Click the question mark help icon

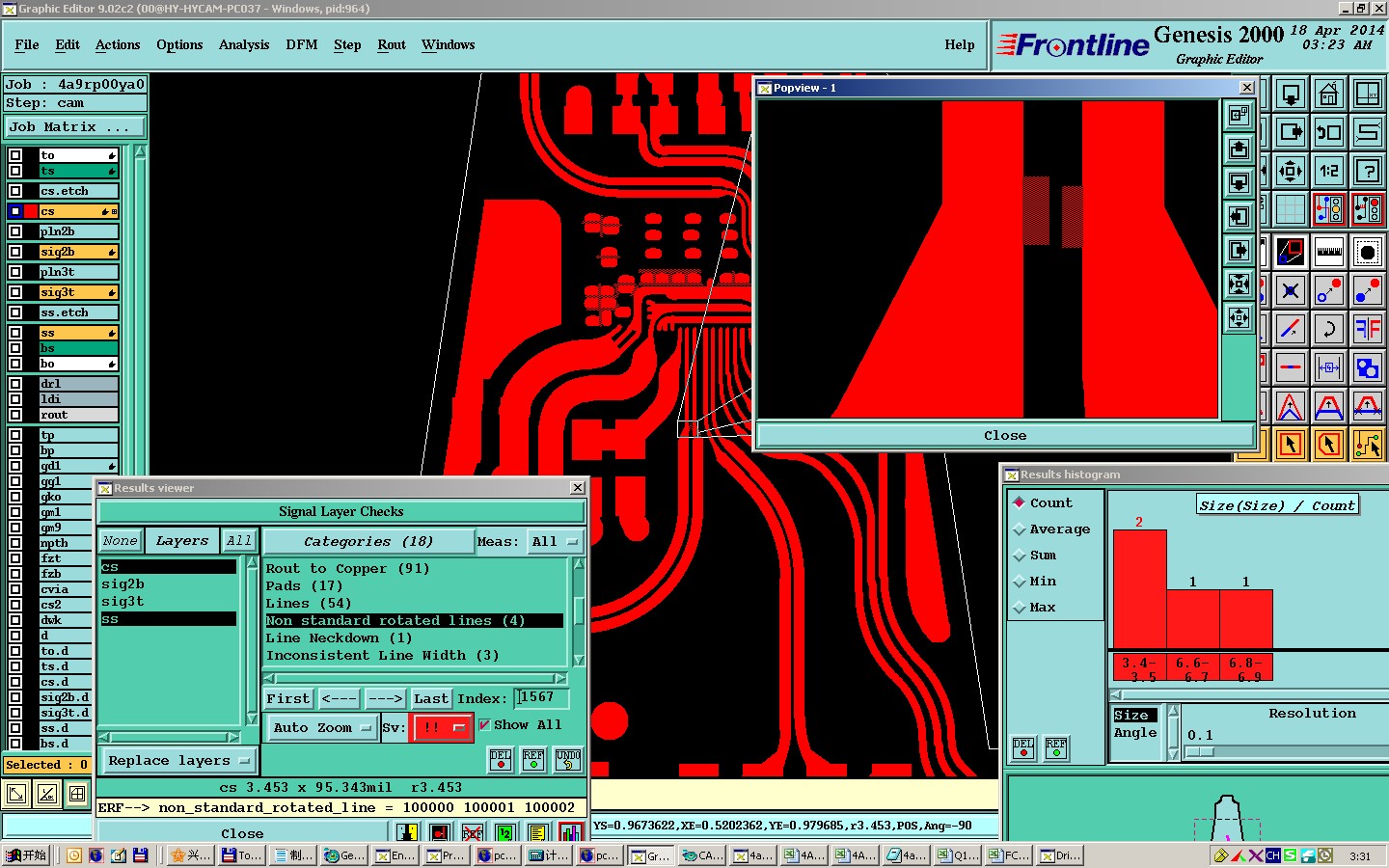point(1367,172)
